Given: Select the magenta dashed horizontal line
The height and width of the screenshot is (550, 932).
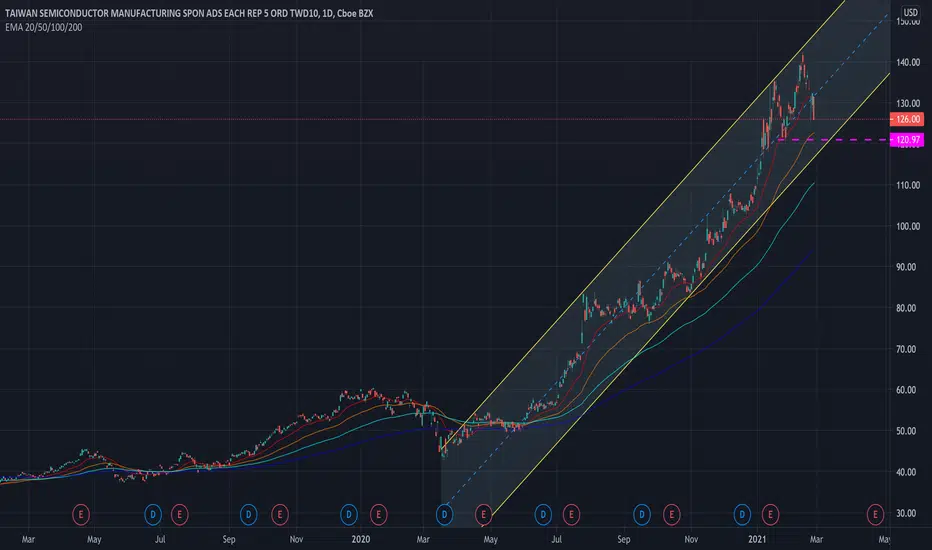Looking at the screenshot, I should click(833, 140).
